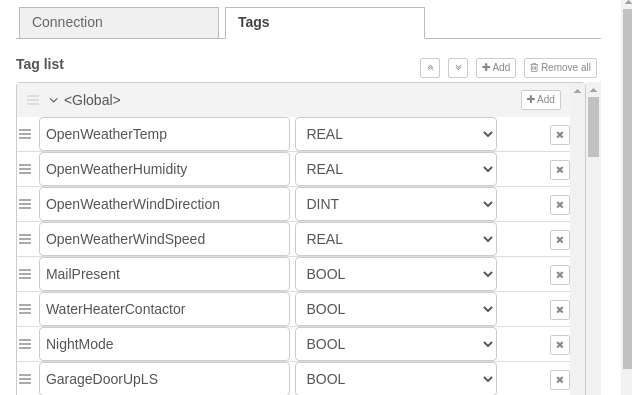Click the drag handle beside WaterHeaterContactor
Image resolution: width=632 pixels, height=395 pixels.
pyautogui.click(x=25, y=309)
